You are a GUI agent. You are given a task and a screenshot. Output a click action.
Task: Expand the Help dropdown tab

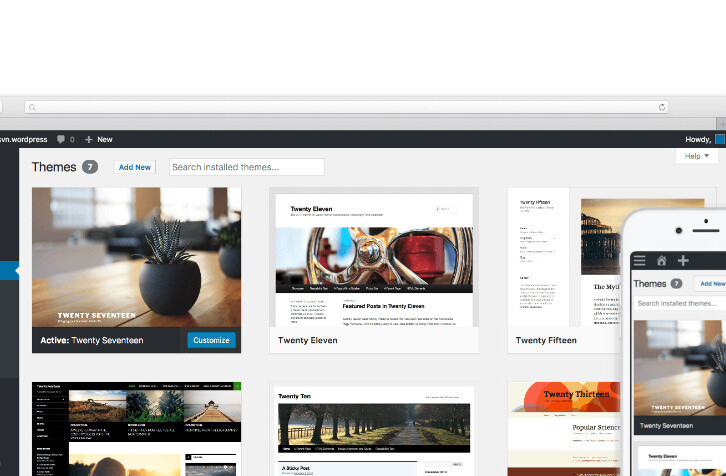(697, 156)
